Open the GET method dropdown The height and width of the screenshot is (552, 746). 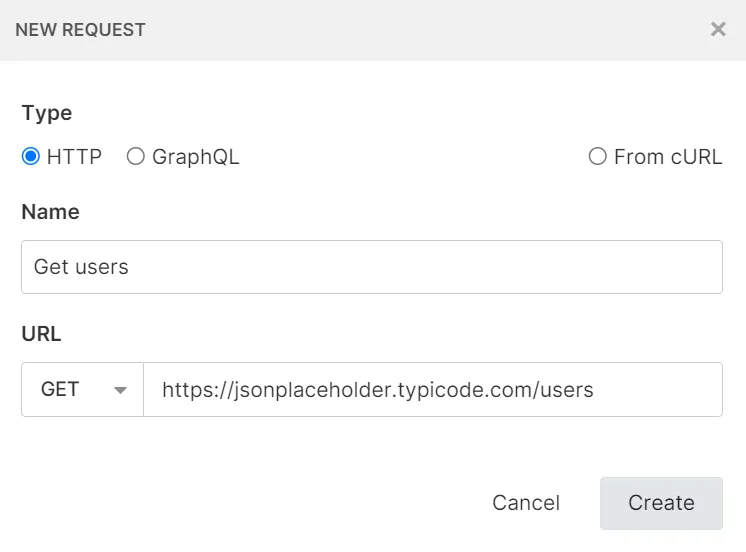(83, 389)
